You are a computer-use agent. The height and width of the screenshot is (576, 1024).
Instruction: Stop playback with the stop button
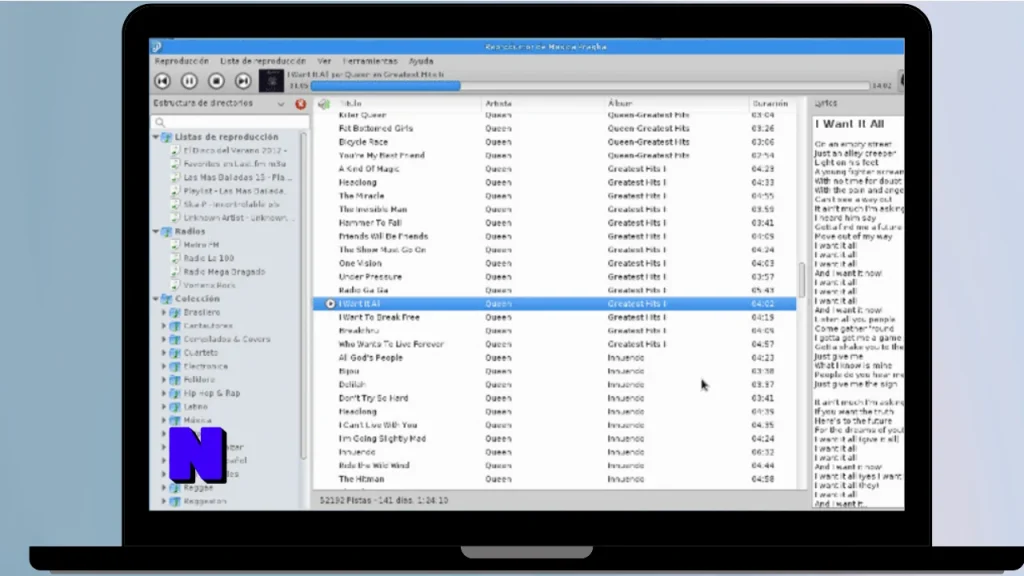(x=216, y=81)
